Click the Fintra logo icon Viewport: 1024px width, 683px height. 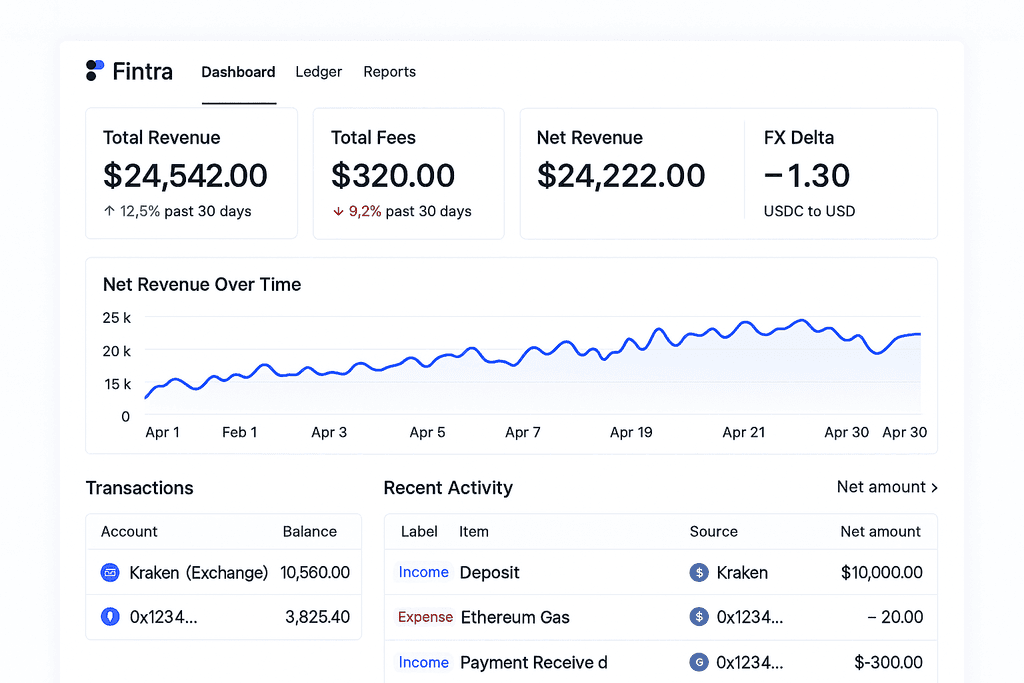[x=95, y=71]
